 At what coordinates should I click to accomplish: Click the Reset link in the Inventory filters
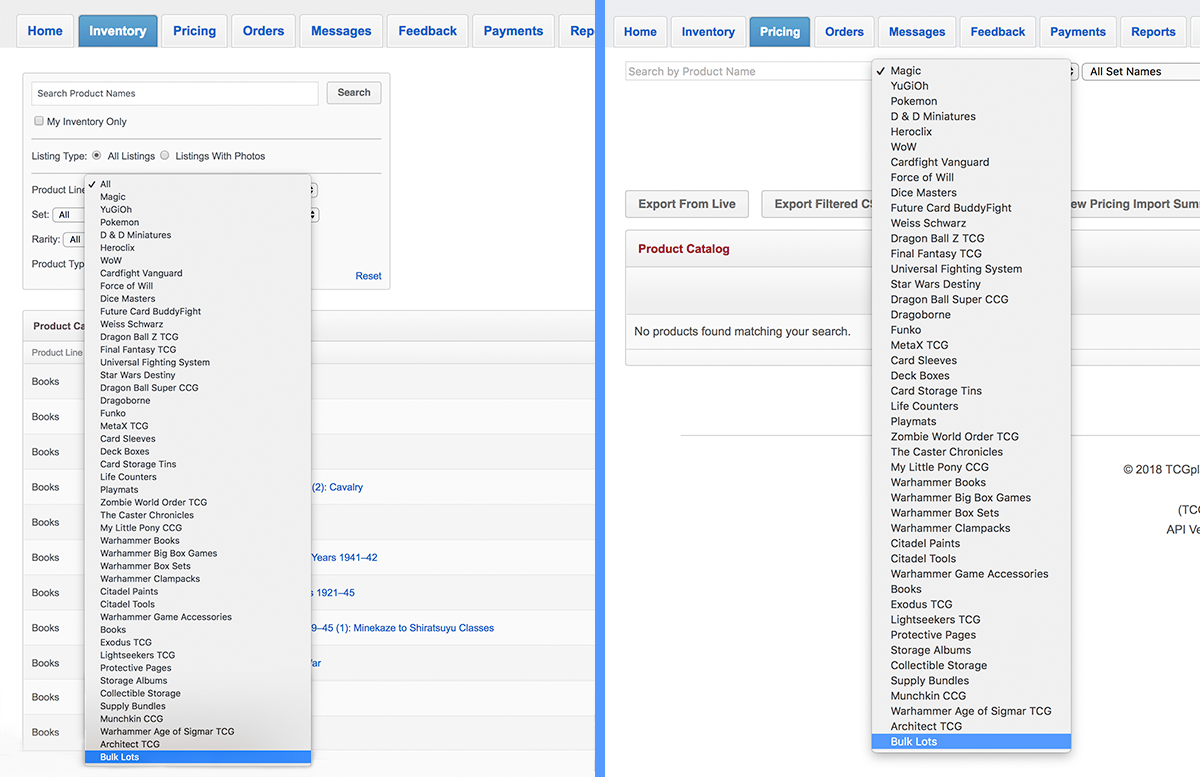click(x=368, y=276)
